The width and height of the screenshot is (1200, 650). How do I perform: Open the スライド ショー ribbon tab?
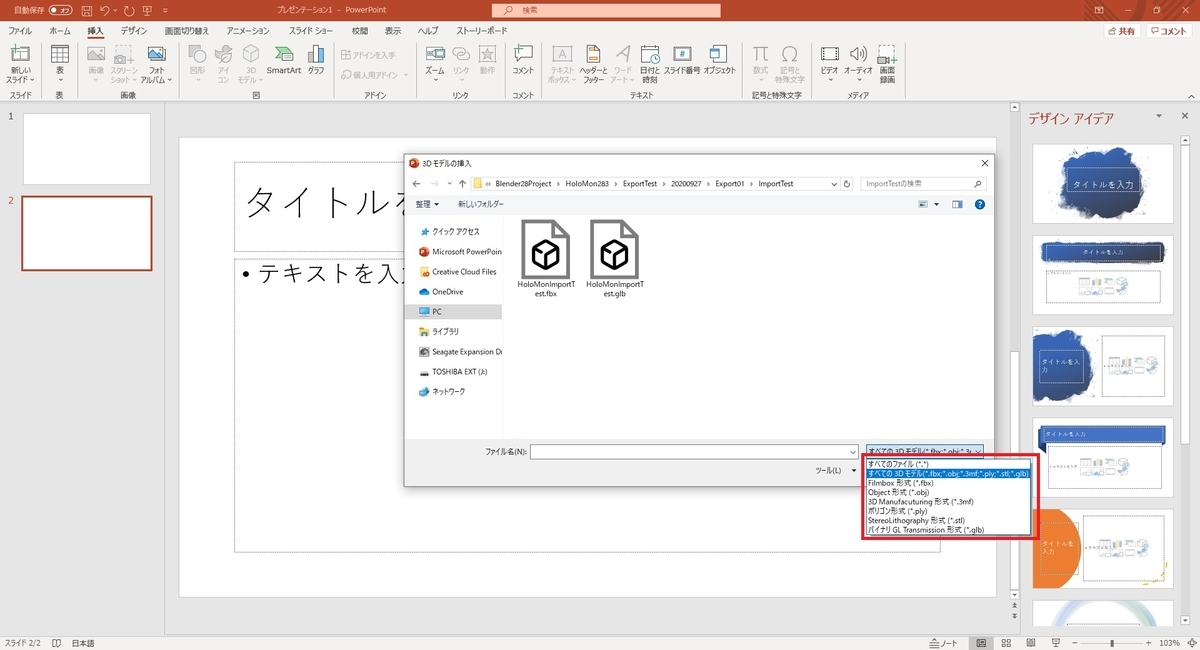(x=311, y=31)
